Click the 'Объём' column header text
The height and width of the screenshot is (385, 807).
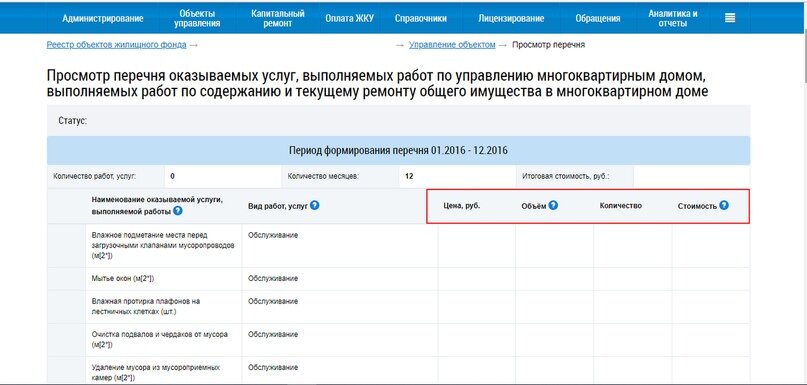533,205
